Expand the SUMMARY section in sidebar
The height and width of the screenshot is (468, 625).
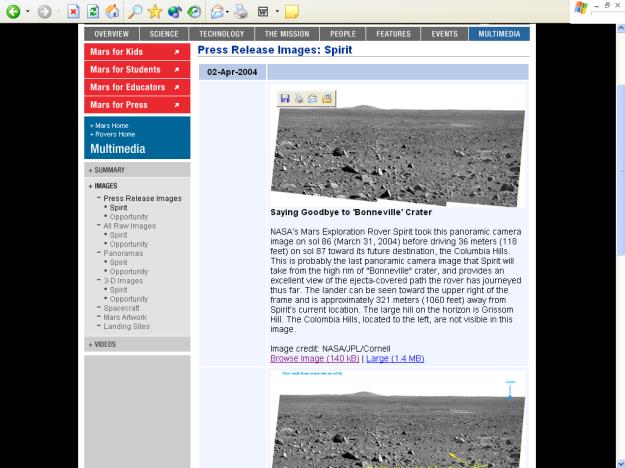coord(109,170)
